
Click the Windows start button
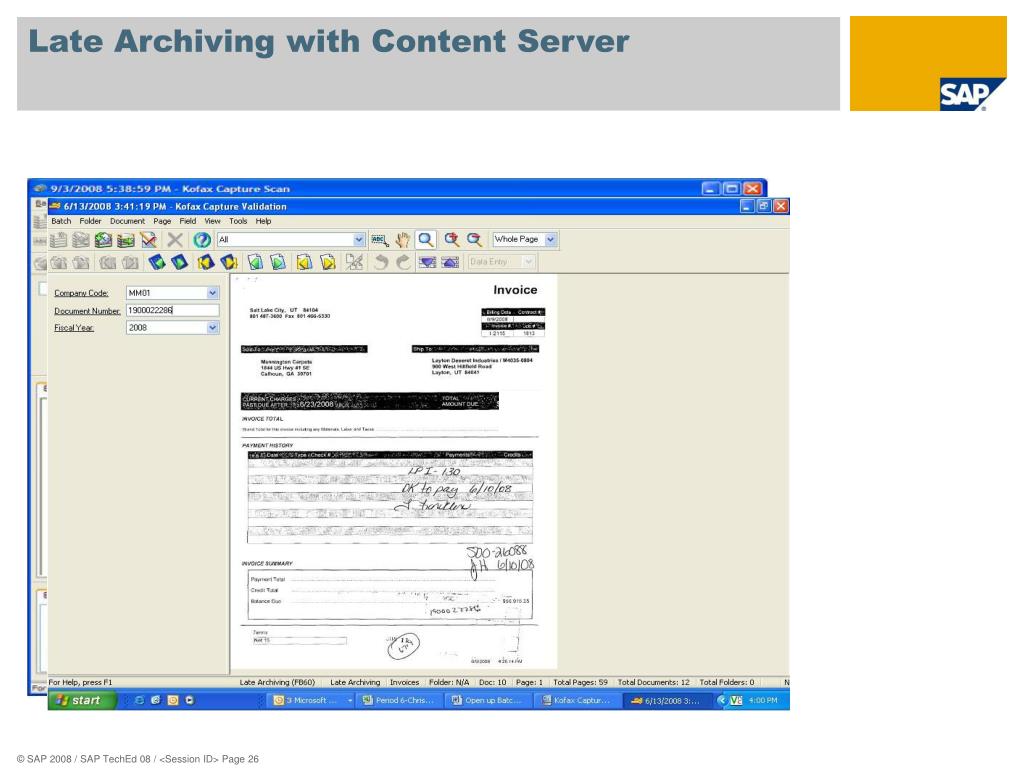(82, 700)
